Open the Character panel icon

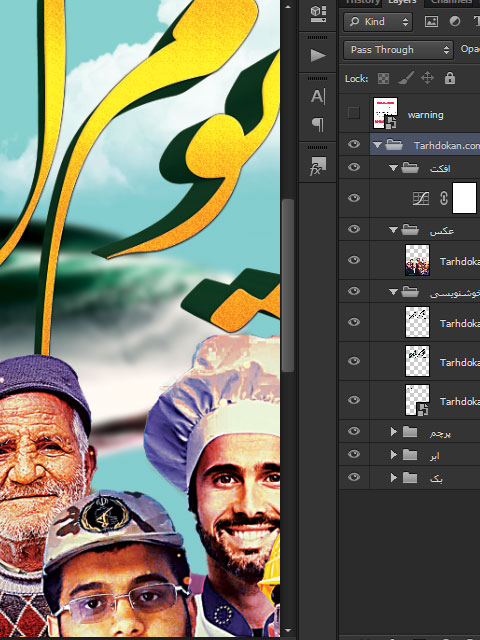318,96
